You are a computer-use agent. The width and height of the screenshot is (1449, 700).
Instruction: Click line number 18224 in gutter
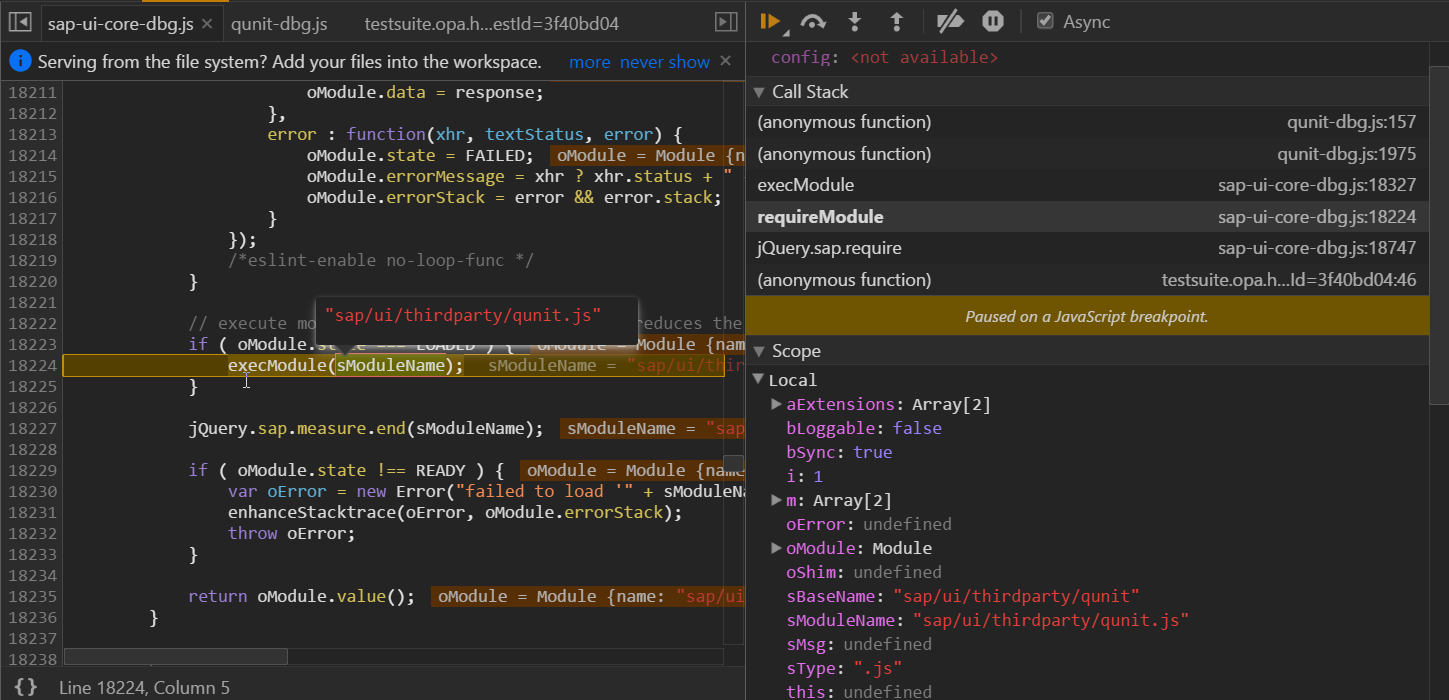31,365
